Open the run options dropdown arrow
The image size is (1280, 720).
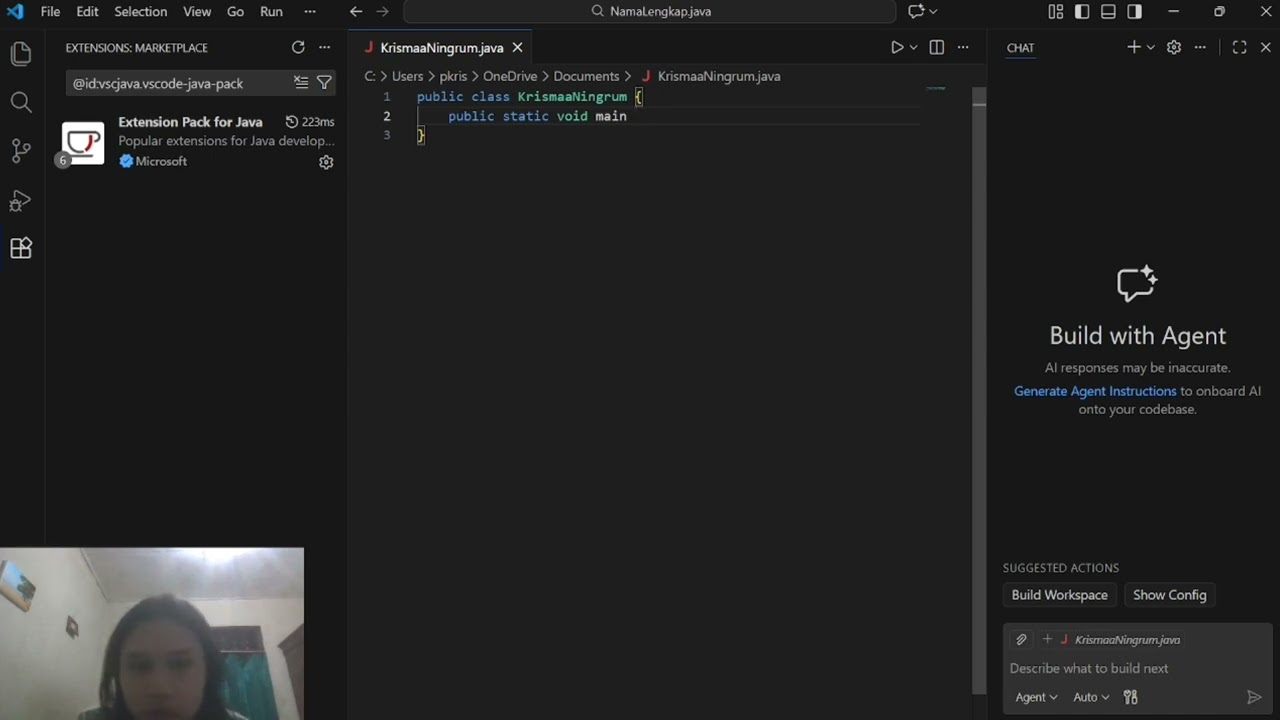(913, 47)
